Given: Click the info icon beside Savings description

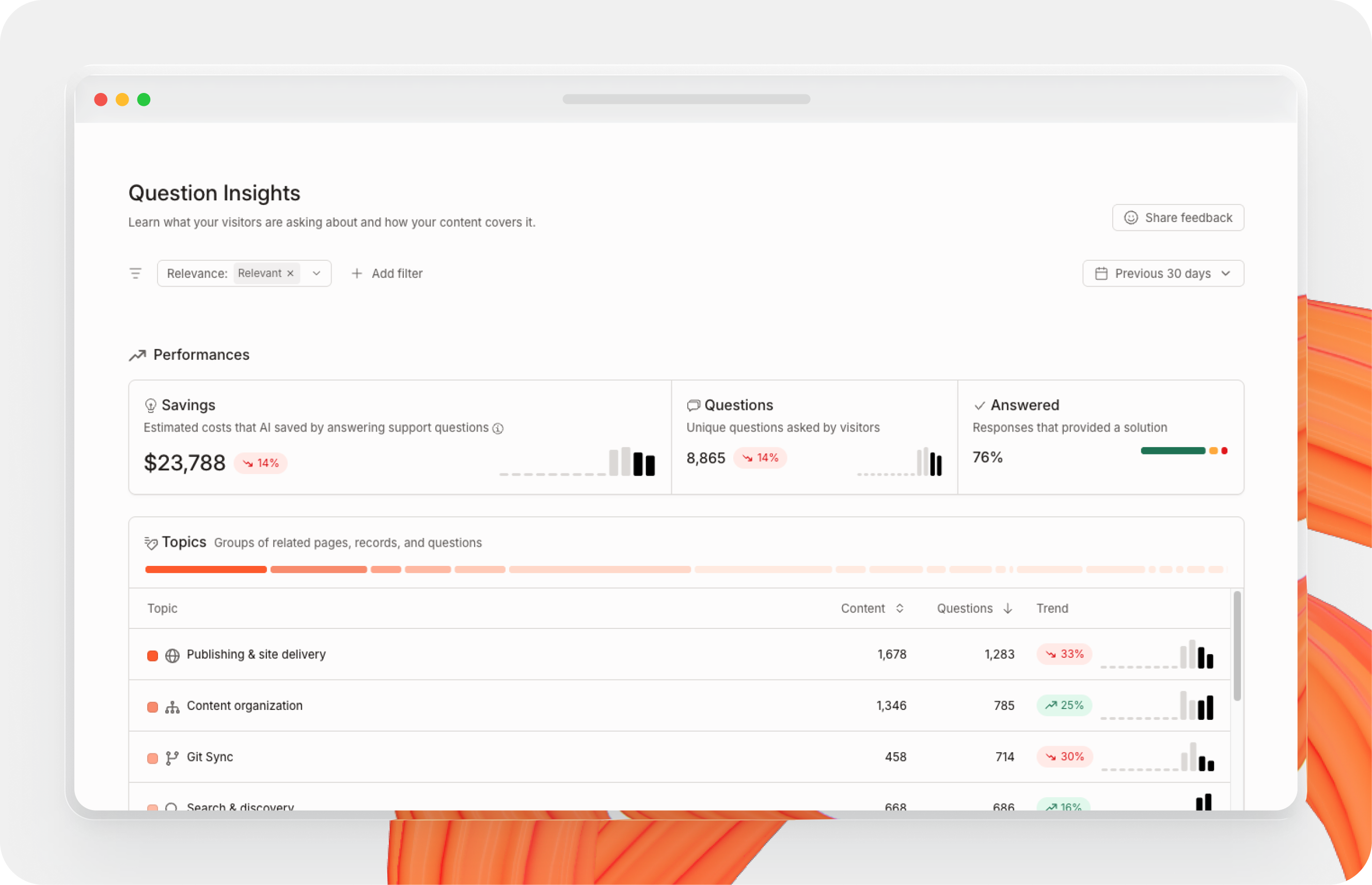Looking at the screenshot, I should pos(498,428).
